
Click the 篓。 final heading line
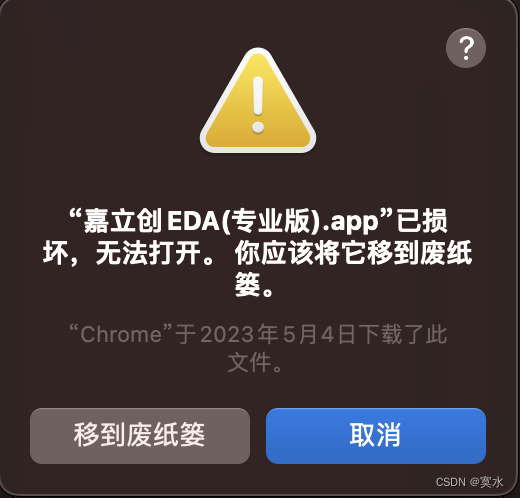point(255,285)
